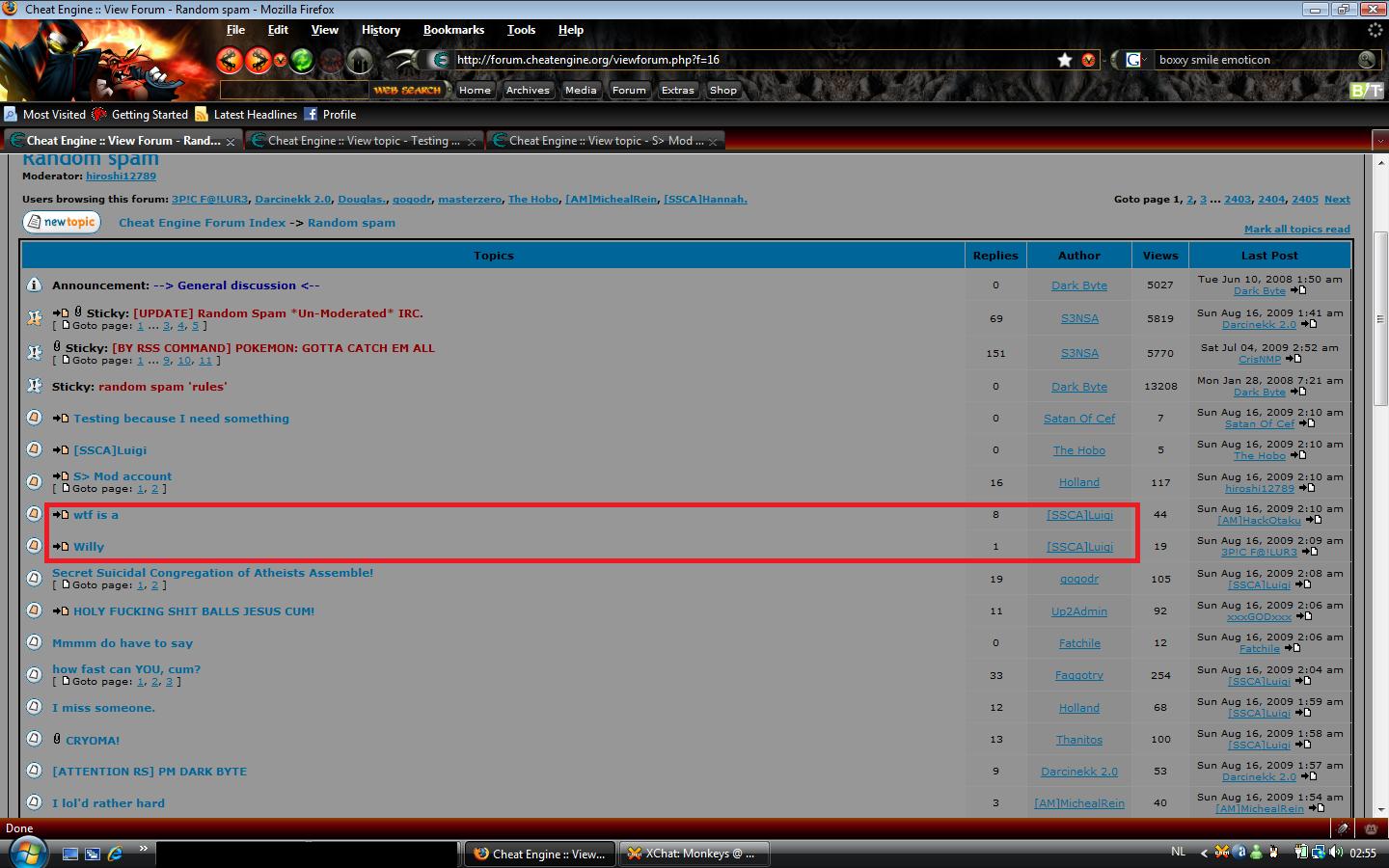Open the Cheat Engine Forum Index link
Screen dimensions: 1389x868
203,223
